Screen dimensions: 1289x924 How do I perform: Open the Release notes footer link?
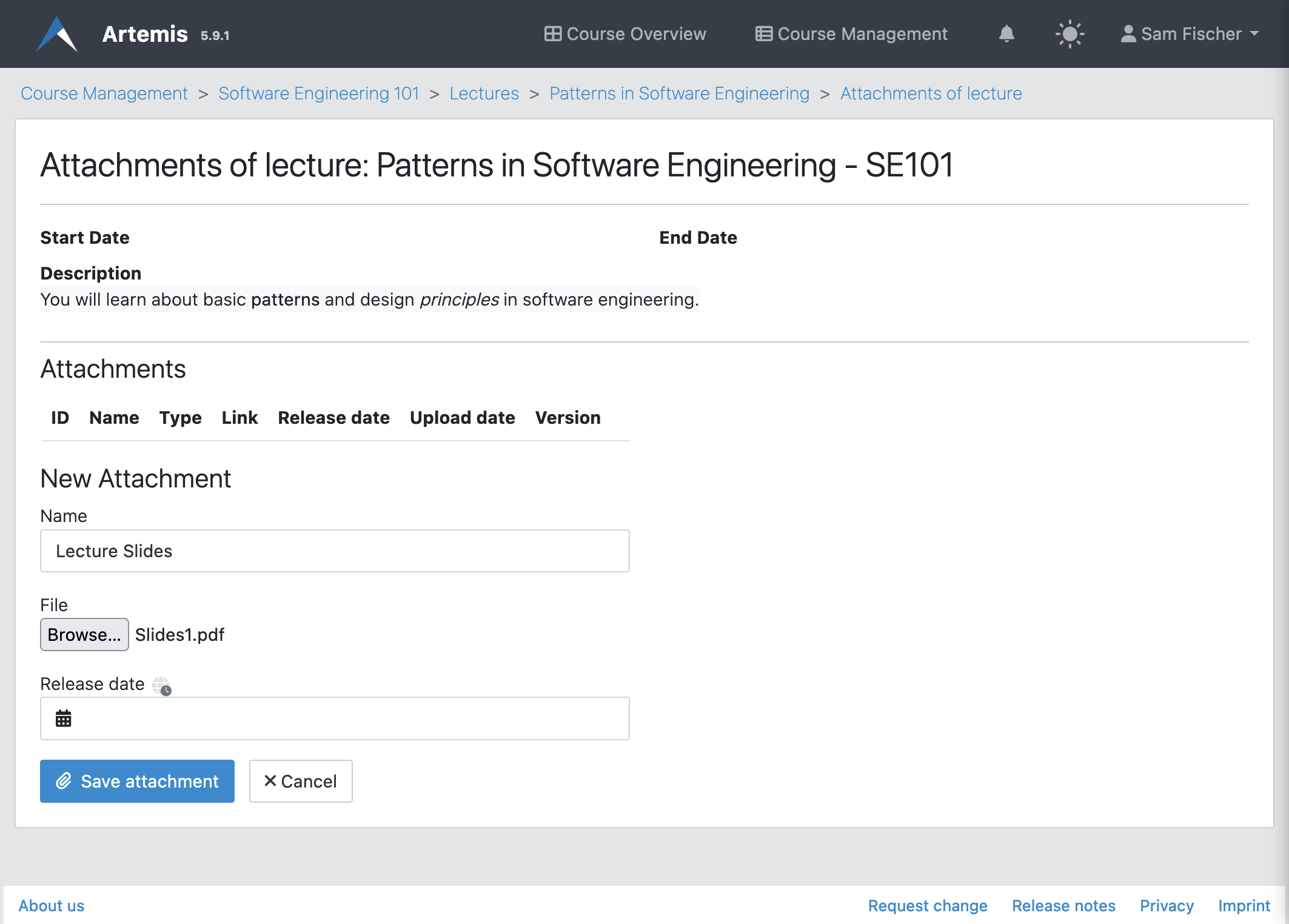coord(1063,905)
